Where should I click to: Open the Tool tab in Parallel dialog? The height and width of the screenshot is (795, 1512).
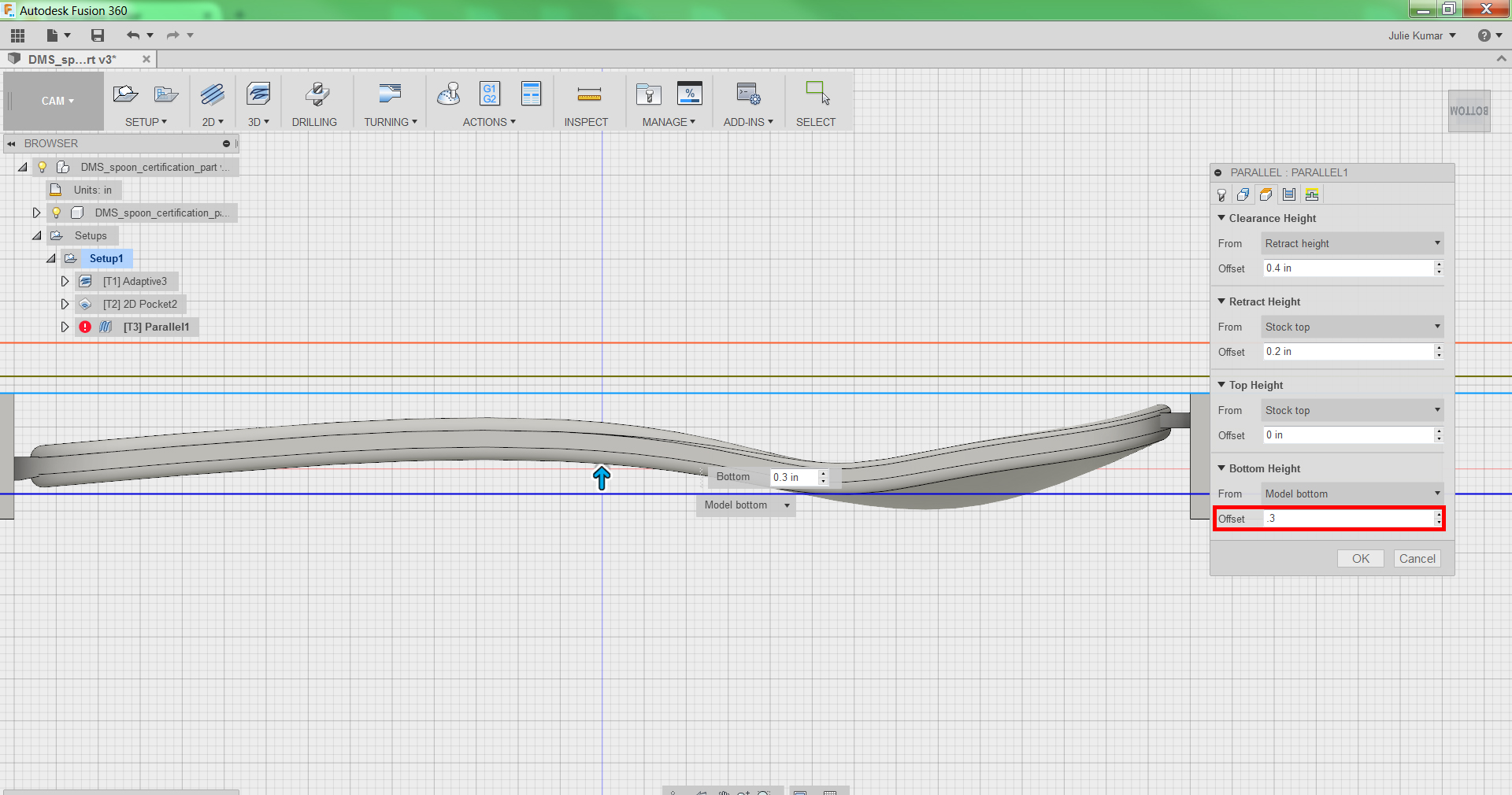1221,194
